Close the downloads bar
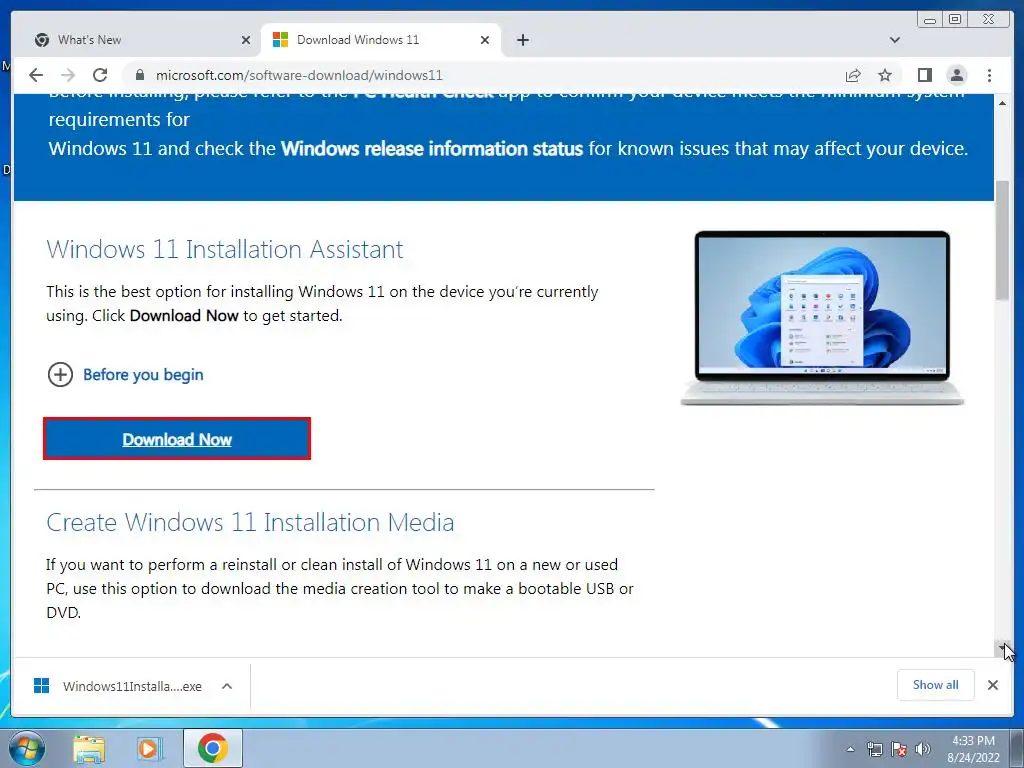 [993, 684]
